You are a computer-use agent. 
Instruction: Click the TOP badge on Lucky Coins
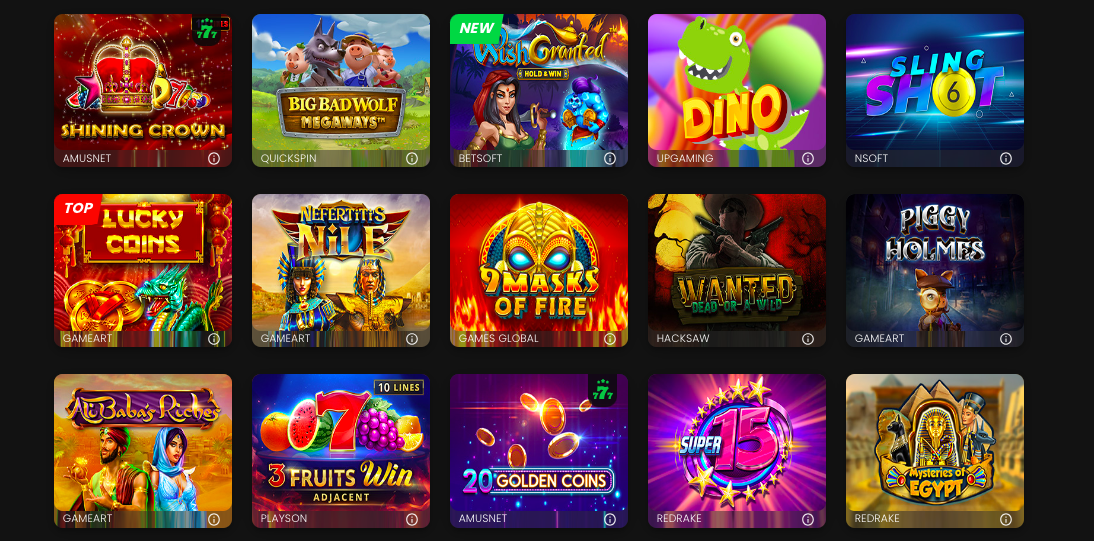pos(78,209)
